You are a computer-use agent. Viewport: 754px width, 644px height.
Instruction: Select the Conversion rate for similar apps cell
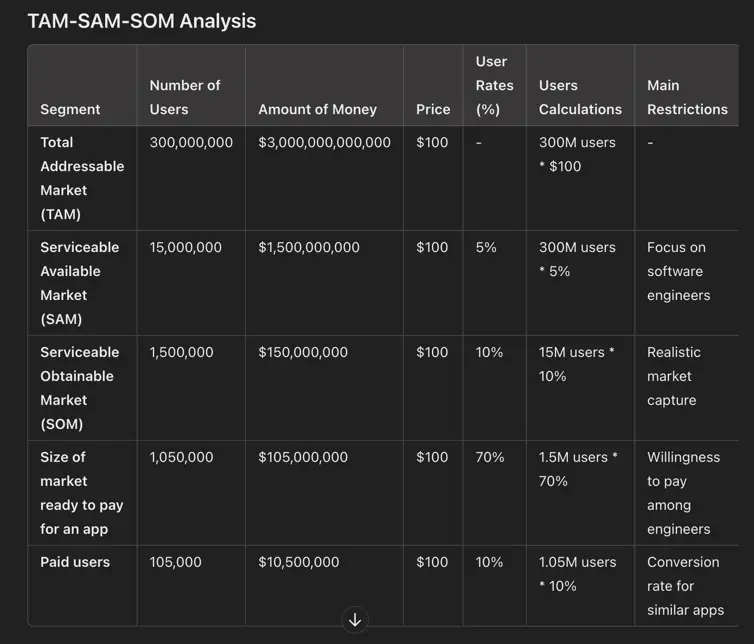point(685,586)
